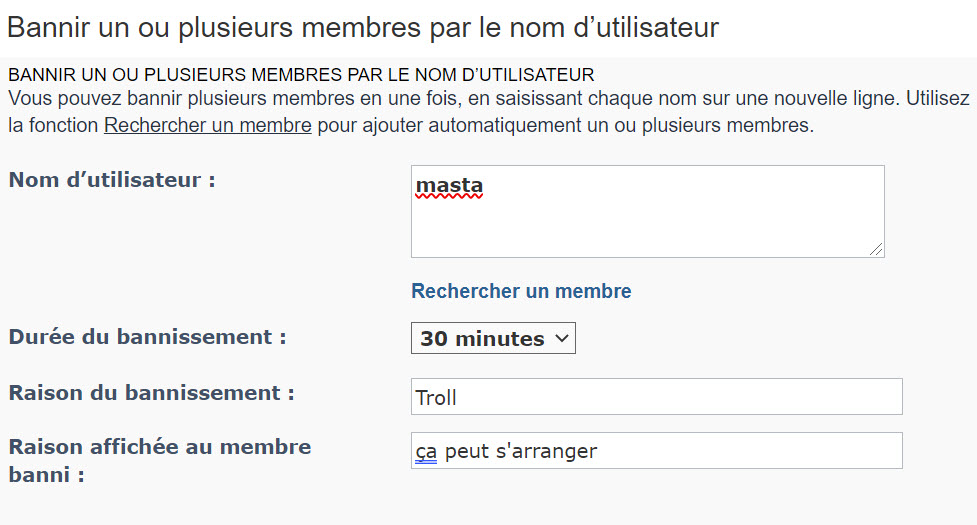The height and width of the screenshot is (525, 977).
Task: Click the Raison du bannissement label
Action: point(151,393)
